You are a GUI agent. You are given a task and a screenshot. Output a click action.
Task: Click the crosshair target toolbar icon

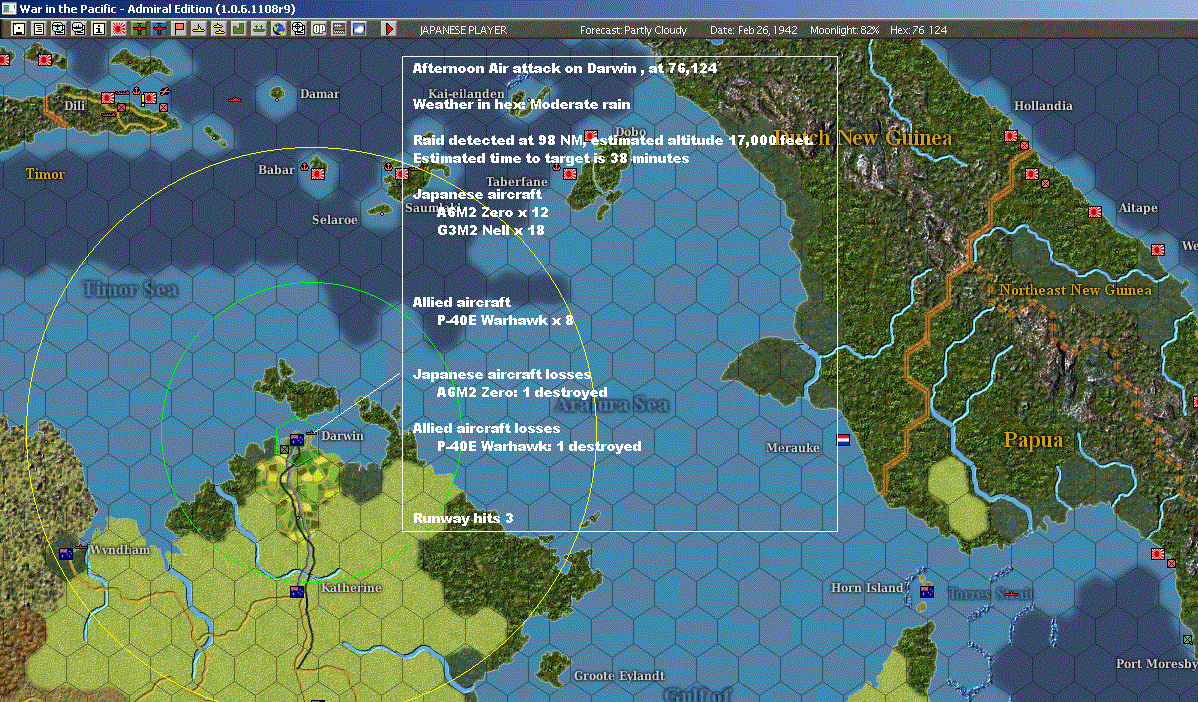click(x=299, y=29)
